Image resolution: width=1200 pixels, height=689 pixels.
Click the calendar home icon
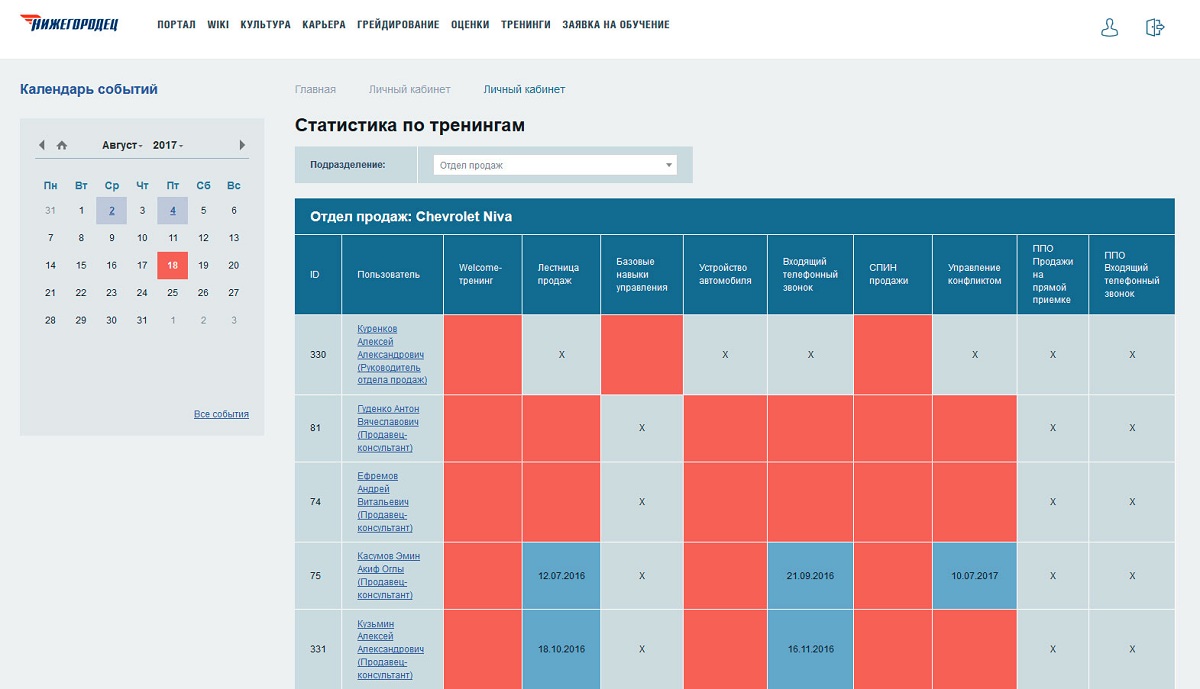coord(62,145)
